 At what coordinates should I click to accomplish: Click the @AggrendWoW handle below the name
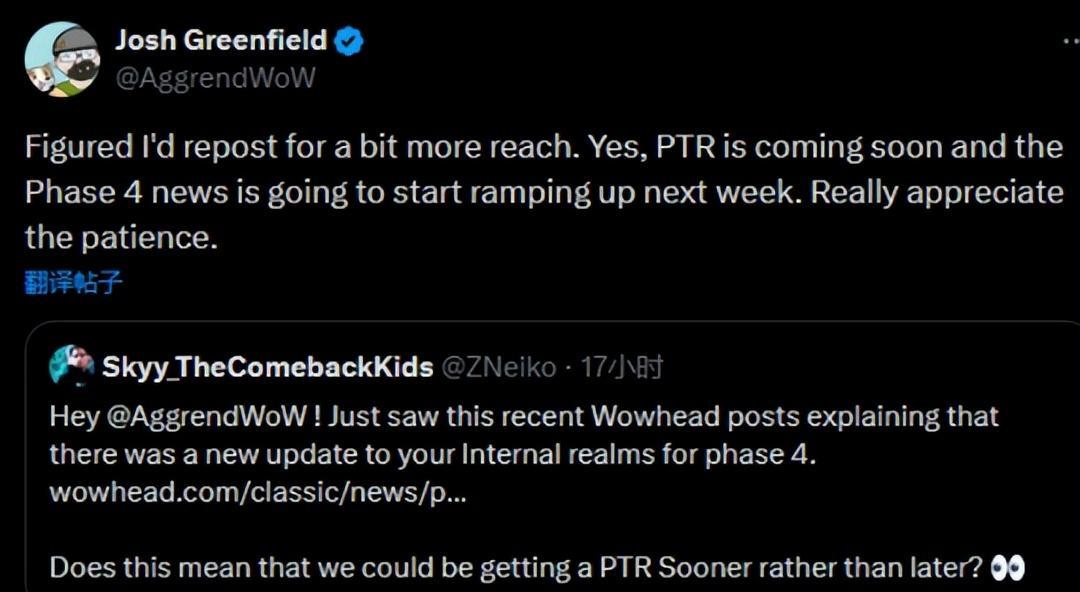point(215,78)
